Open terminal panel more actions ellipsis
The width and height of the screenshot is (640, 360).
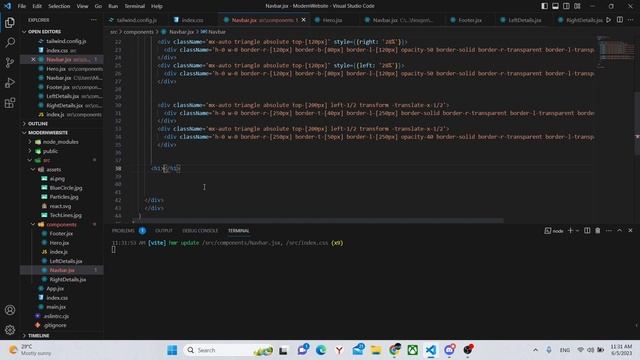pos(609,231)
